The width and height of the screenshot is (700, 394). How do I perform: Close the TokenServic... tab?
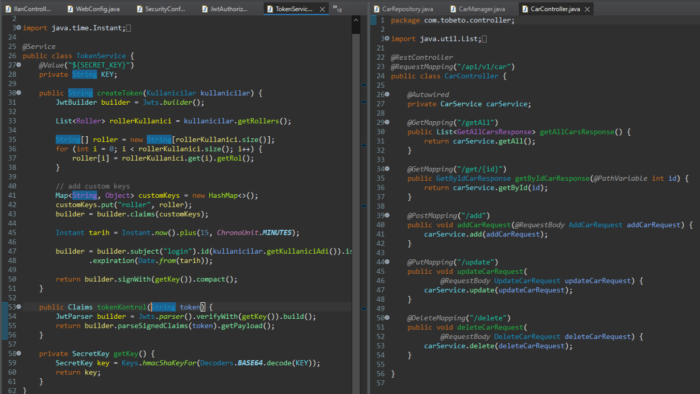pyautogui.click(x=322, y=9)
